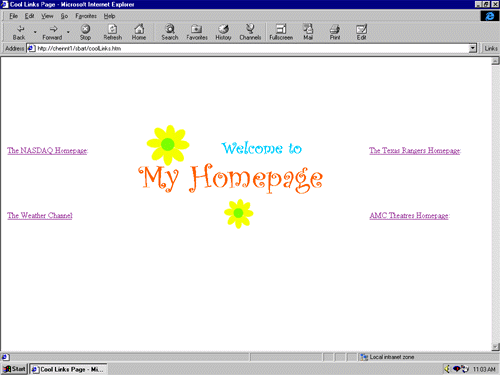
Task: Click the Back toolbar button
Action: (x=19, y=32)
